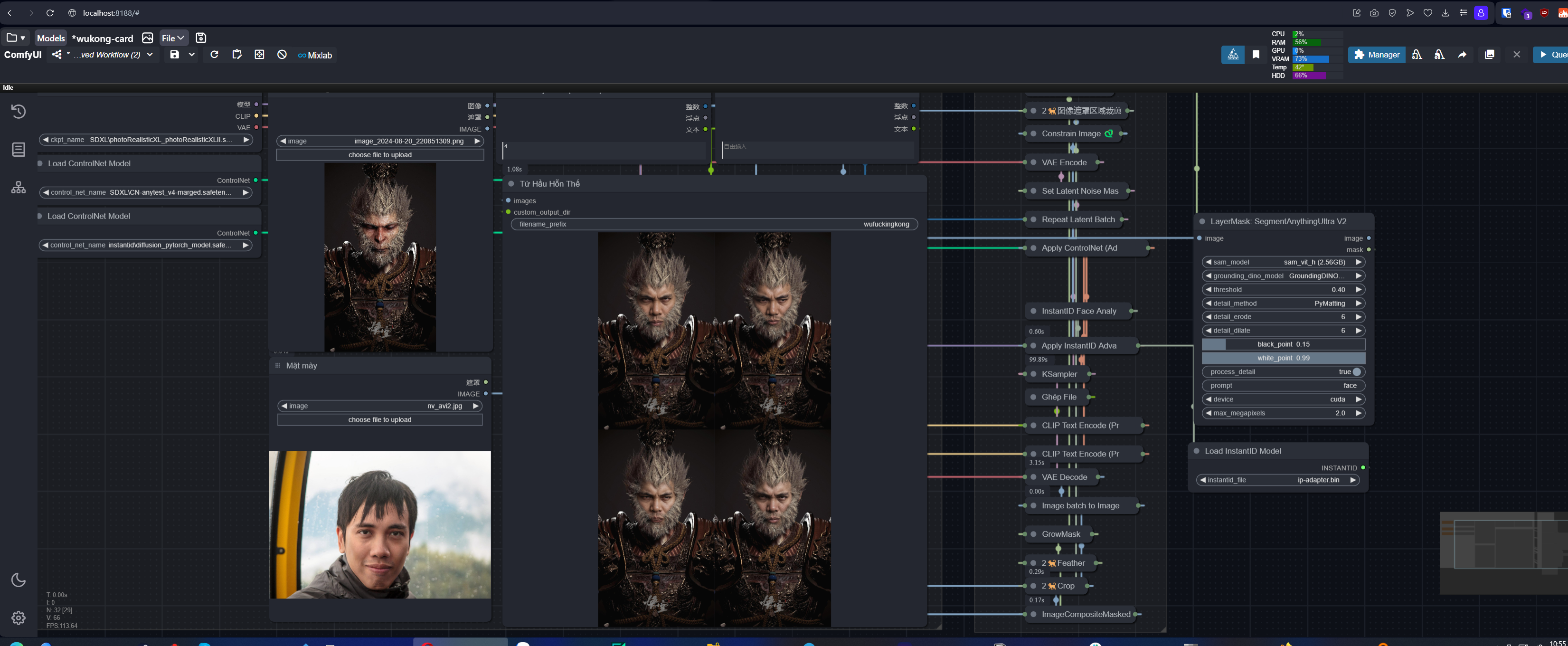Screen dimensions: 1568x646
Task: Click the second vacuum free-cache icon
Action: [1439, 54]
